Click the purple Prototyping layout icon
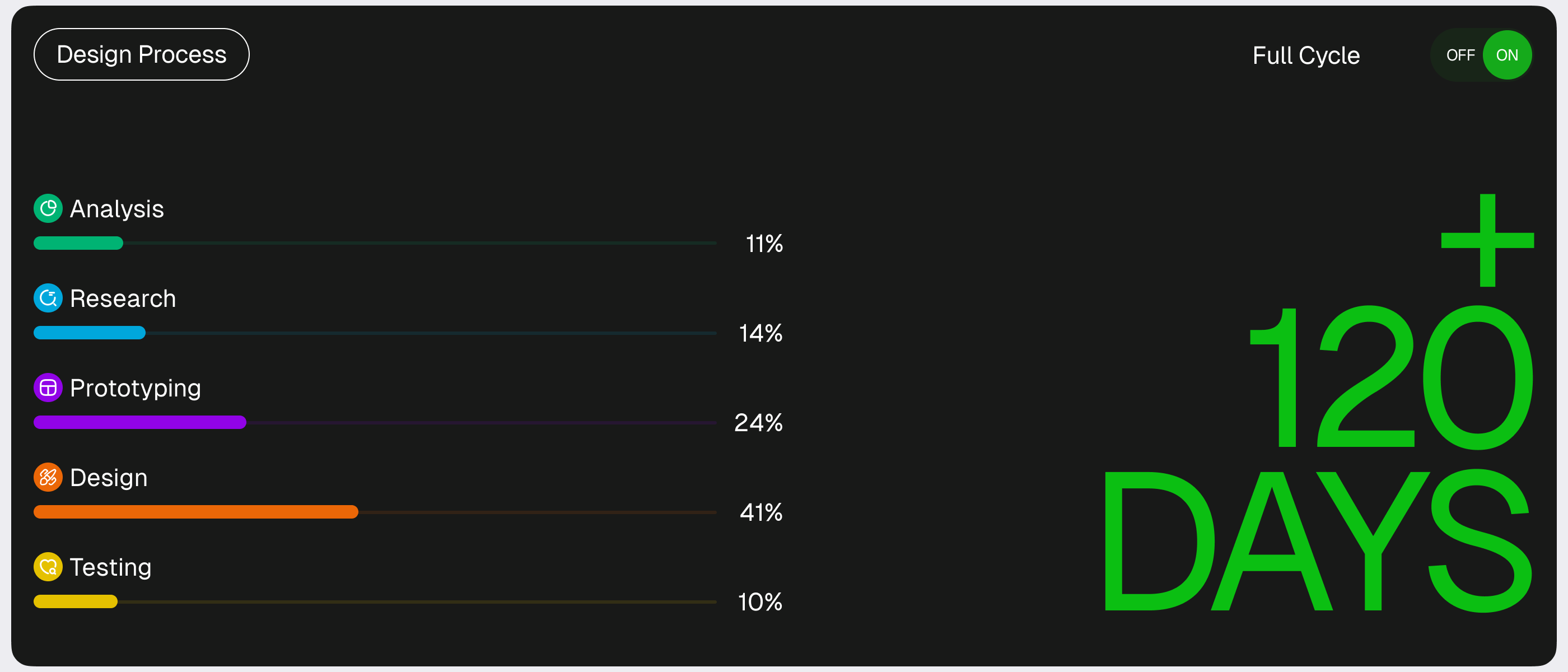Screen dimensions: 1568x672 [48, 388]
